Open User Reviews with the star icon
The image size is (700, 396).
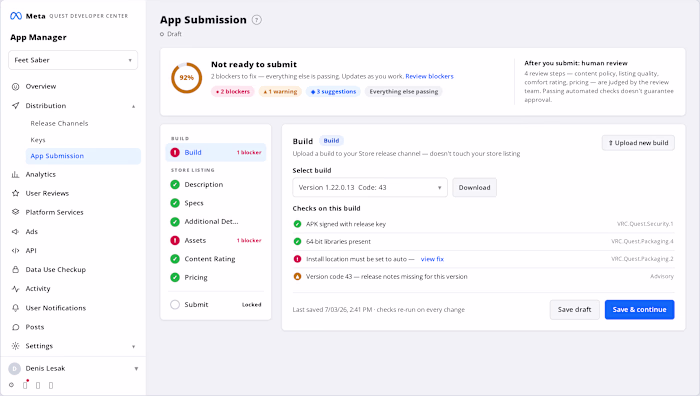click(16, 193)
